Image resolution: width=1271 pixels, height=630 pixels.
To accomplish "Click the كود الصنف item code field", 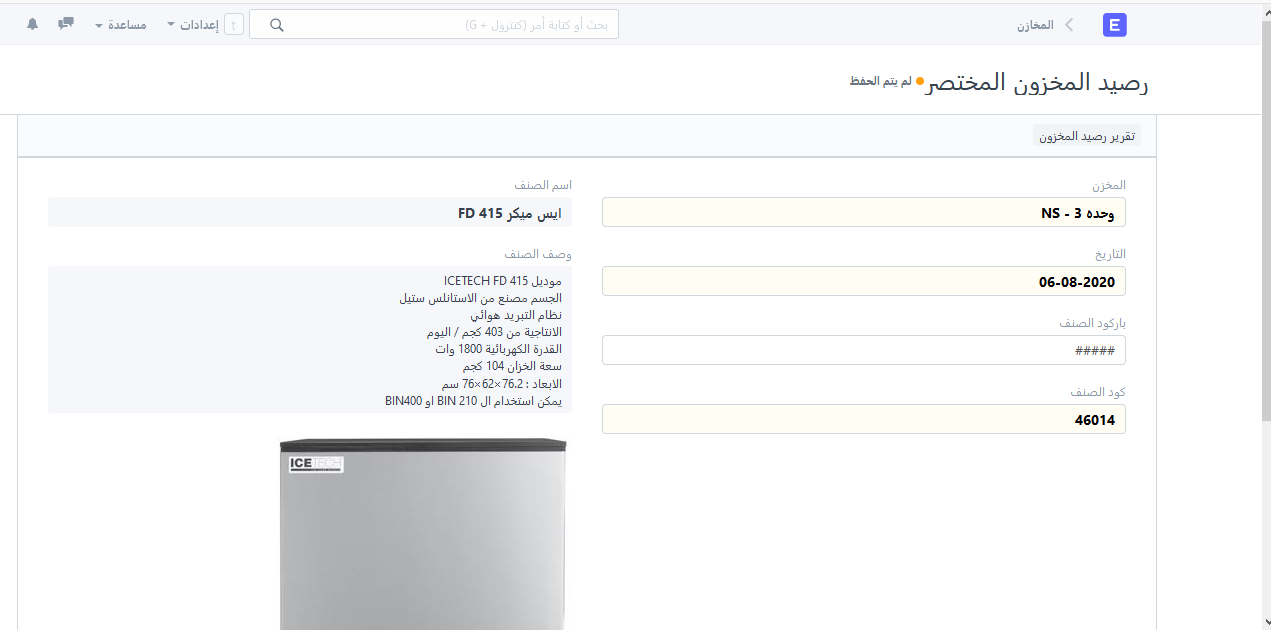I will [x=864, y=419].
